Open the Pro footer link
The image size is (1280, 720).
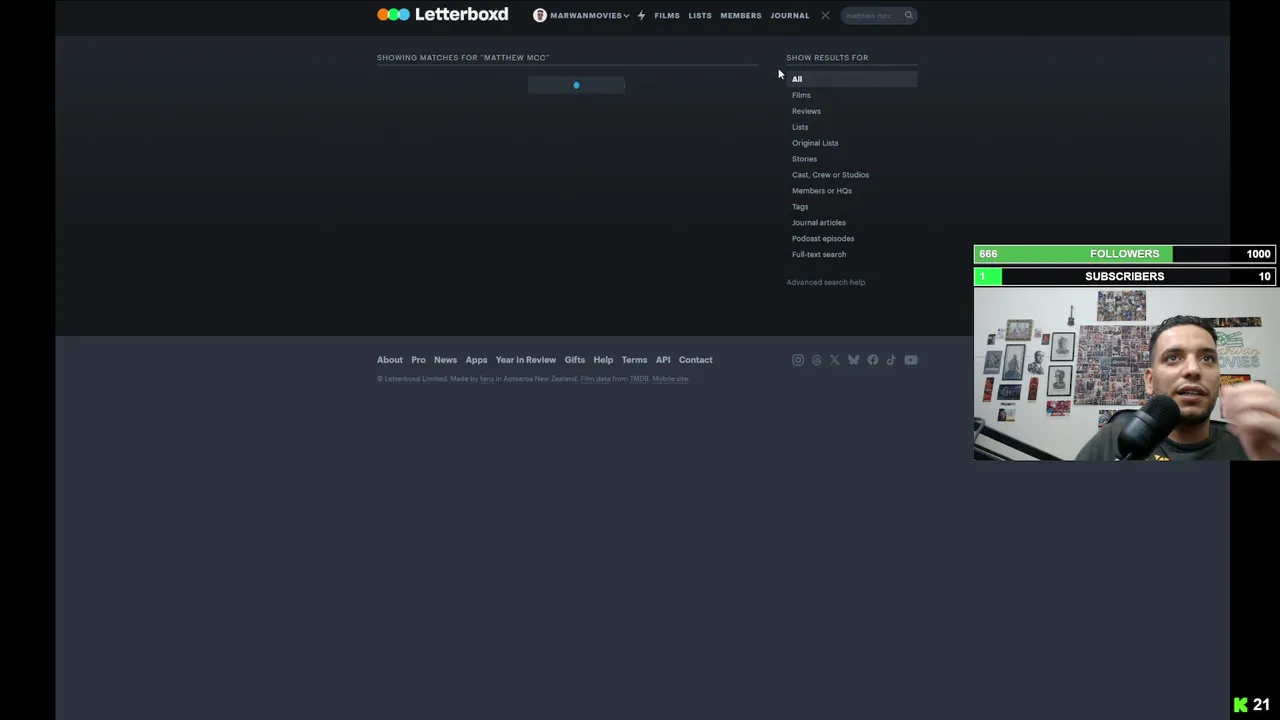tap(418, 360)
